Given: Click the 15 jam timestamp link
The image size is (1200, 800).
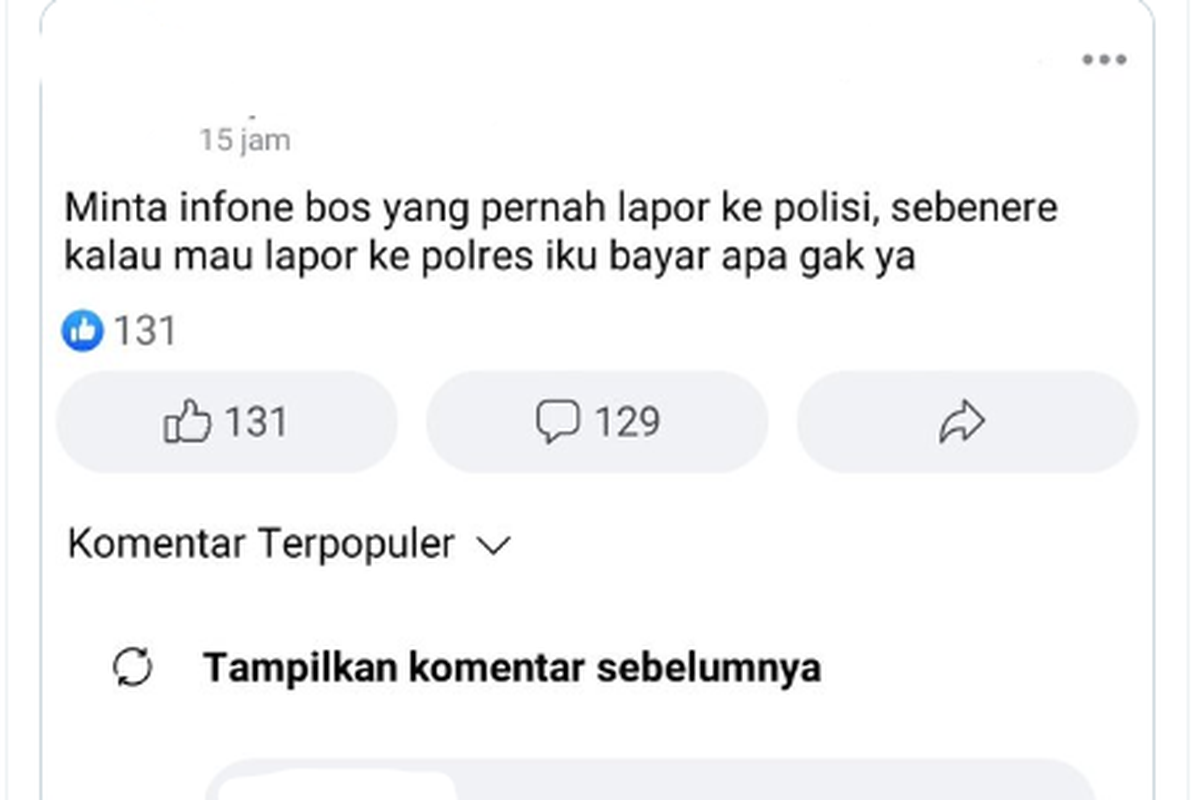Looking at the screenshot, I should (x=243, y=140).
